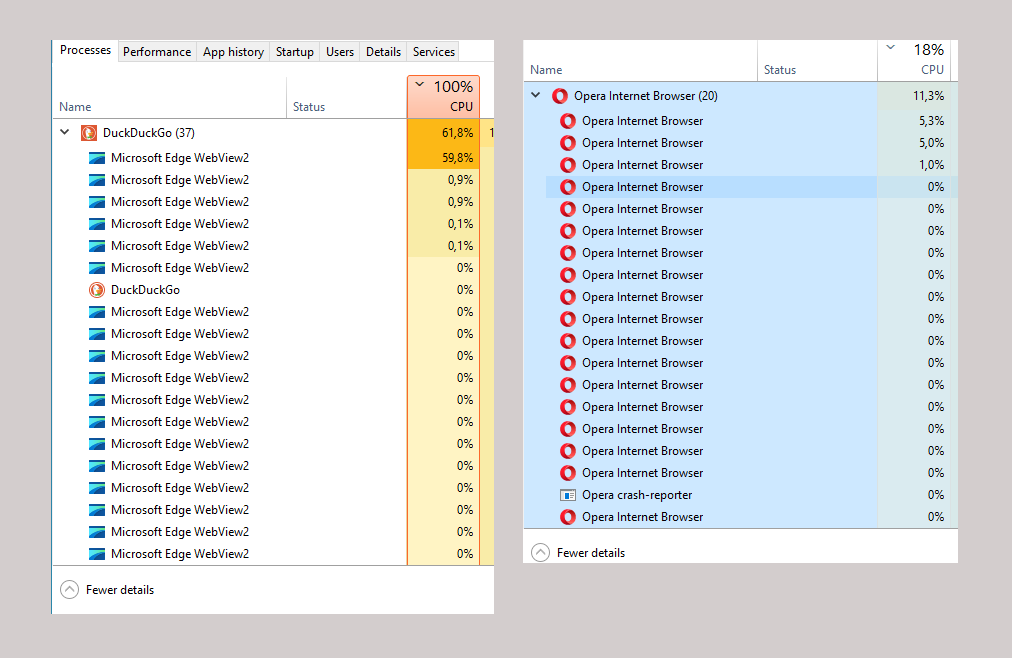
Task: Select the Opera Internet Browser (20) group row
Action: point(740,96)
